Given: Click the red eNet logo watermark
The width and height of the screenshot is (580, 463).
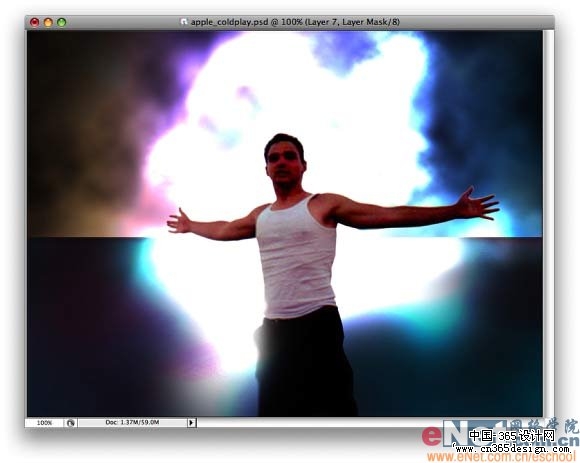Looking at the screenshot, I should [432, 436].
